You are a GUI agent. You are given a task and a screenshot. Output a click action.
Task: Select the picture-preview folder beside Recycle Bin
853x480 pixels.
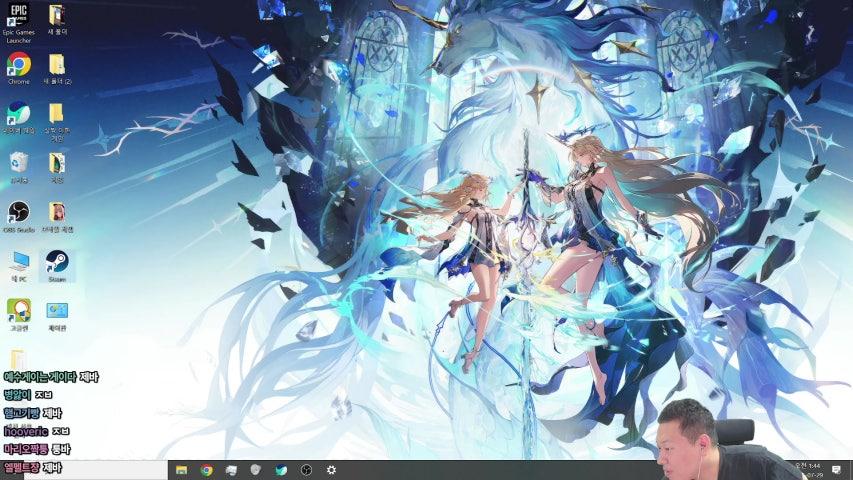tap(57, 167)
